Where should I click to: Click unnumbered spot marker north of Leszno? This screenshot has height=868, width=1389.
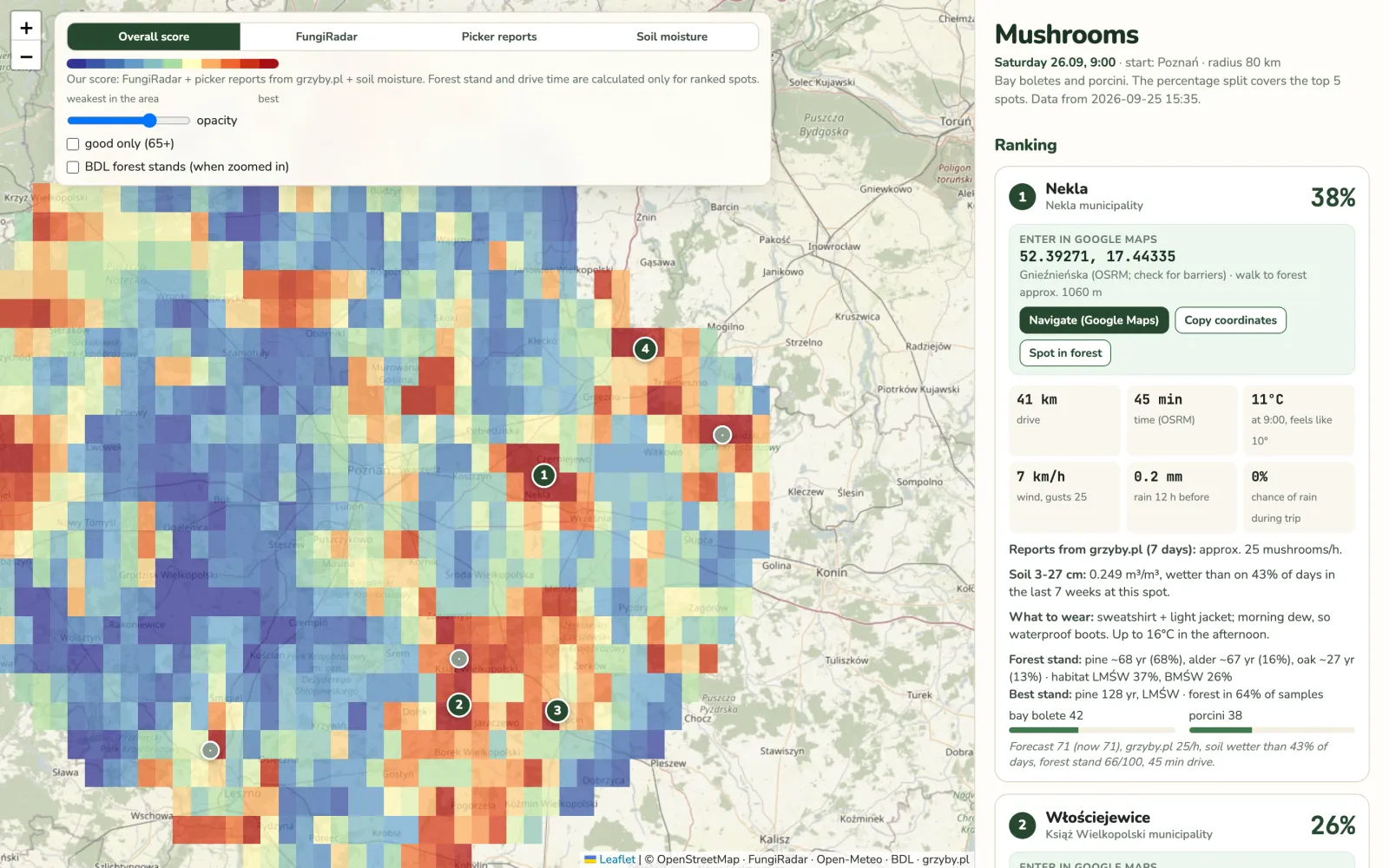[210, 750]
